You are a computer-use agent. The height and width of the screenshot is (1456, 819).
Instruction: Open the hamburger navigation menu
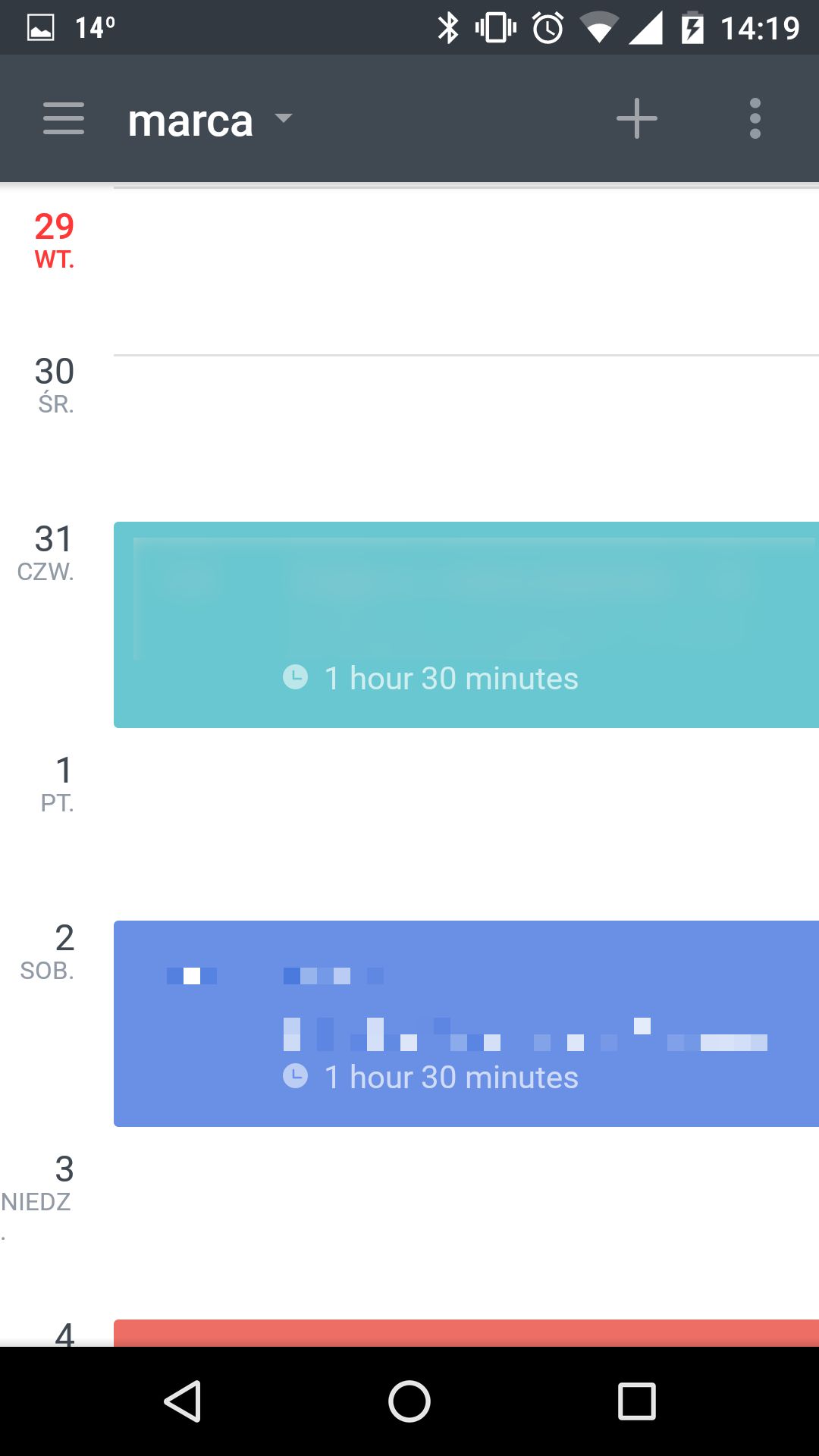(64, 118)
